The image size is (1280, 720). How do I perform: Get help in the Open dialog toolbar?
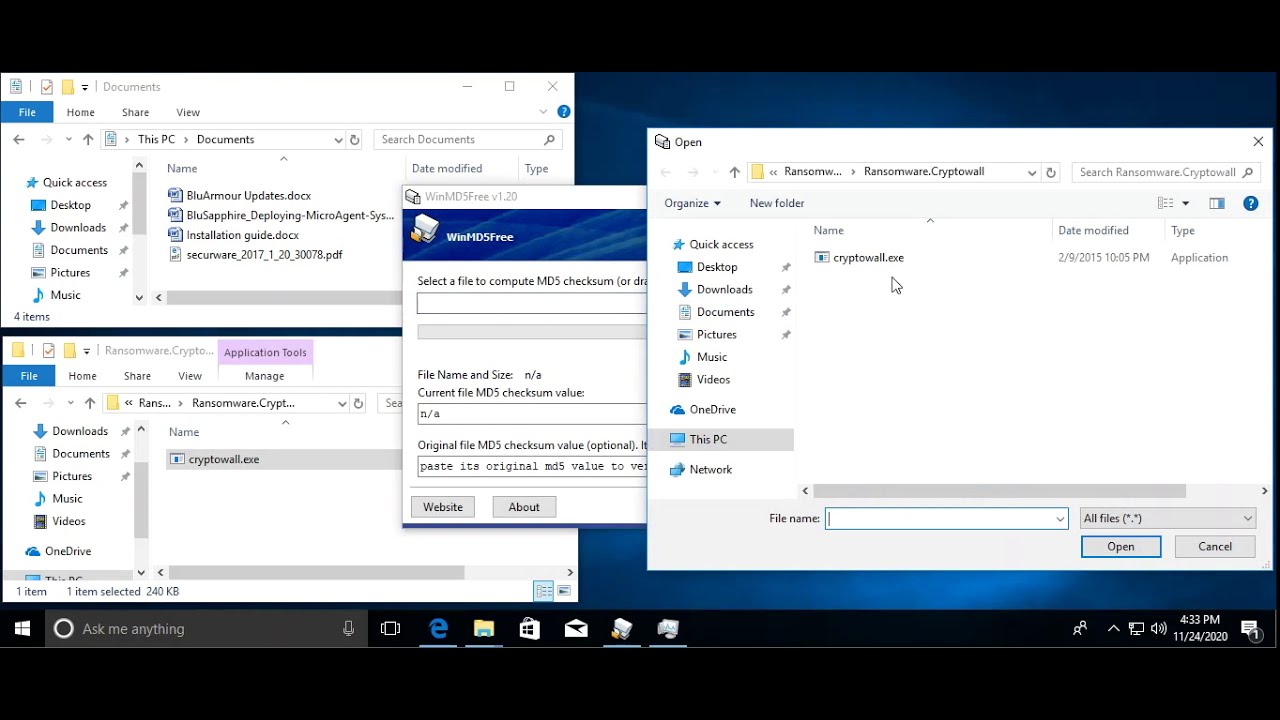pos(1250,203)
